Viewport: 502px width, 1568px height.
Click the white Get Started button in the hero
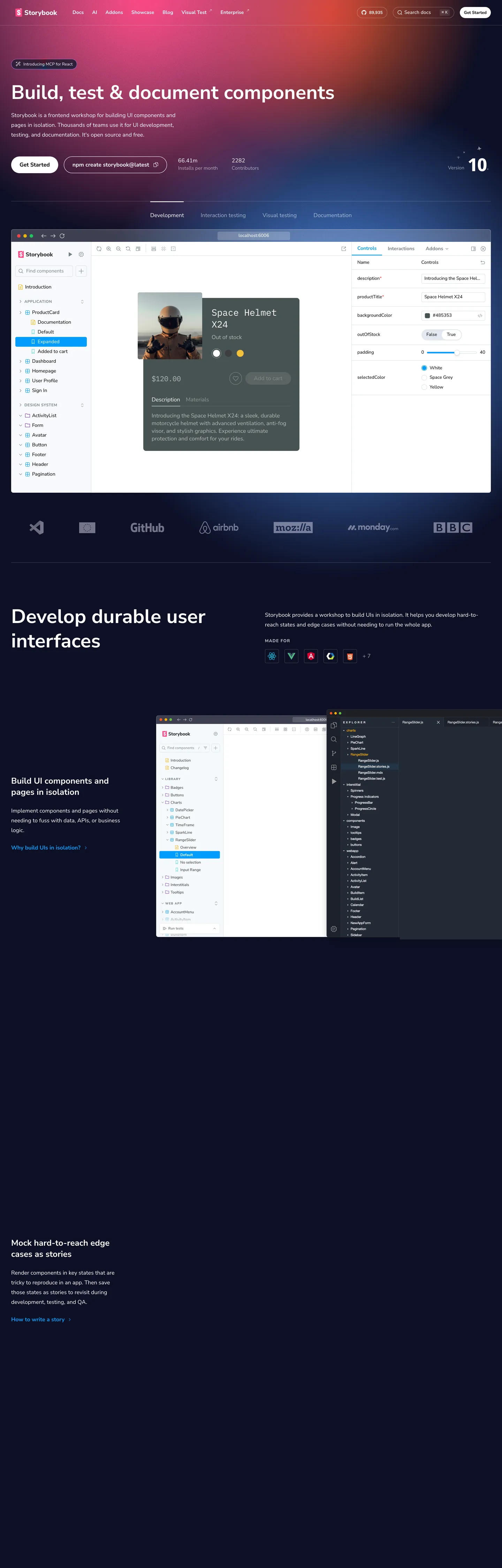tap(35, 165)
